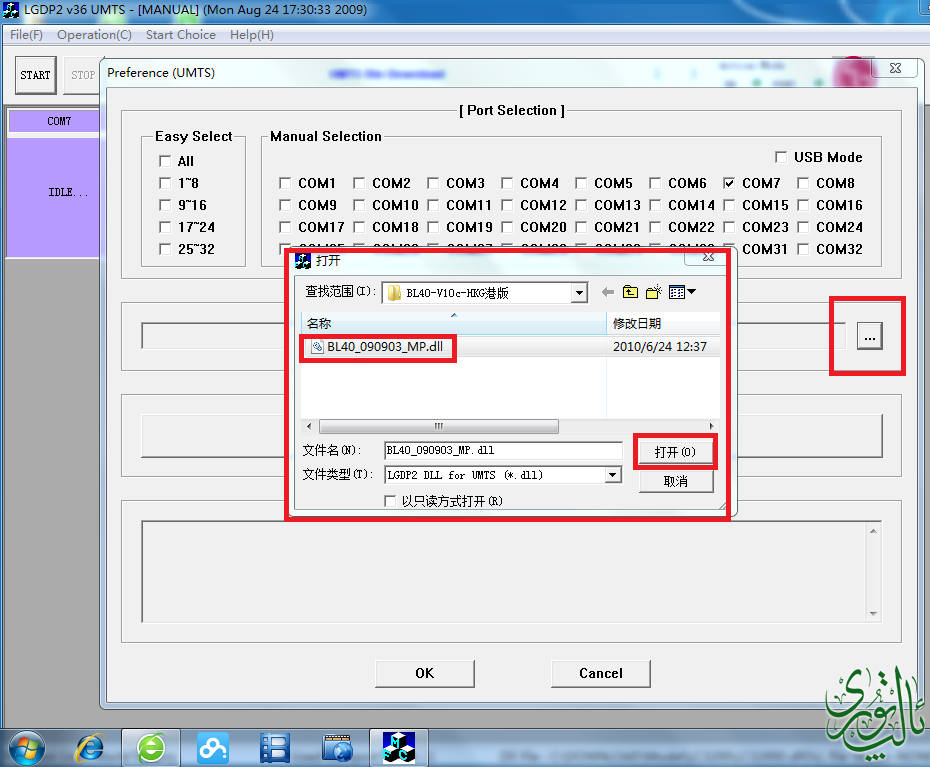The image size is (930, 767).
Task: Click the 取消 cancel button in file dialog
Action: click(x=676, y=481)
